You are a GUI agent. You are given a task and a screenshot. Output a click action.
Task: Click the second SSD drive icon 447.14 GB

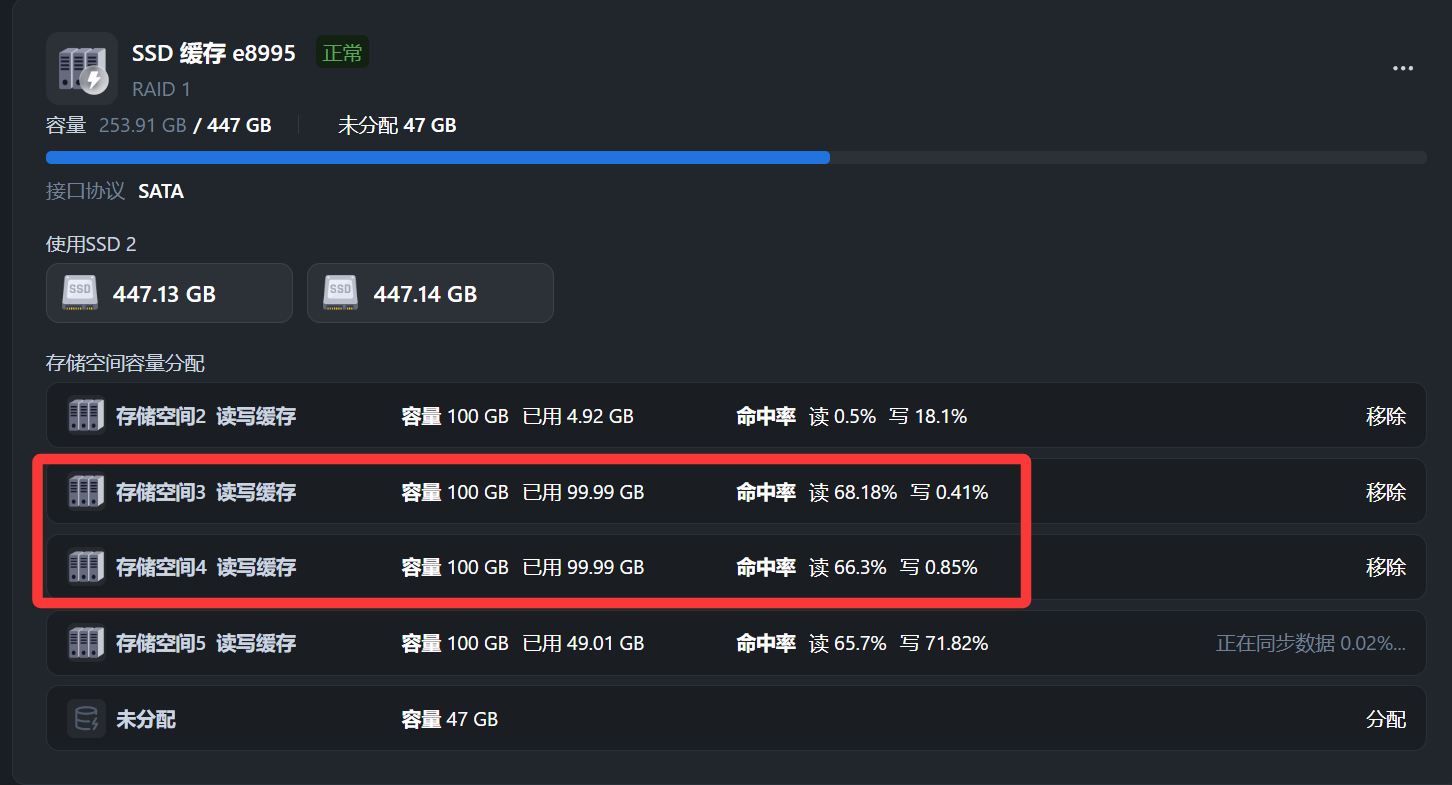pyautogui.click(x=341, y=293)
